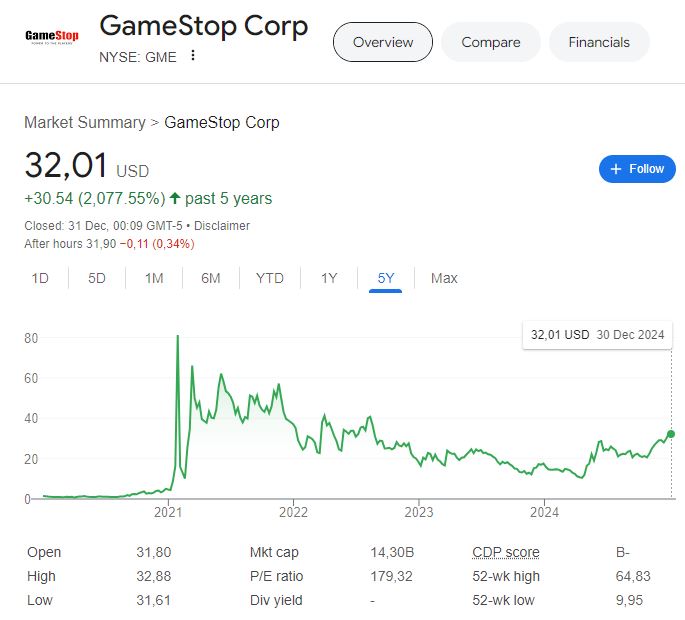
Task: Open the three-dot more options menu
Action: pyautogui.click(x=193, y=55)
